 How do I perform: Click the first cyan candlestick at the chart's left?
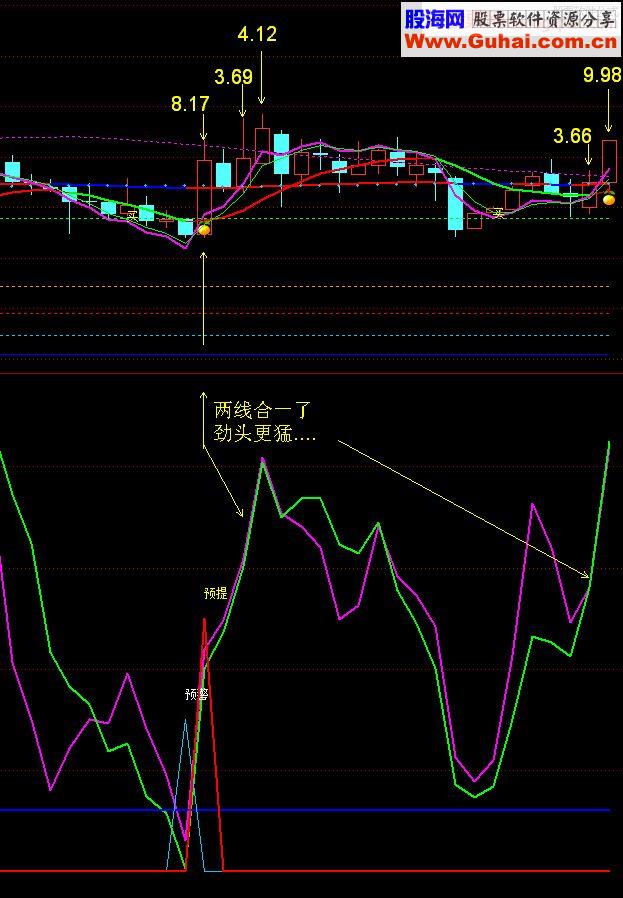pyautogui.click(x=13, y=172)
